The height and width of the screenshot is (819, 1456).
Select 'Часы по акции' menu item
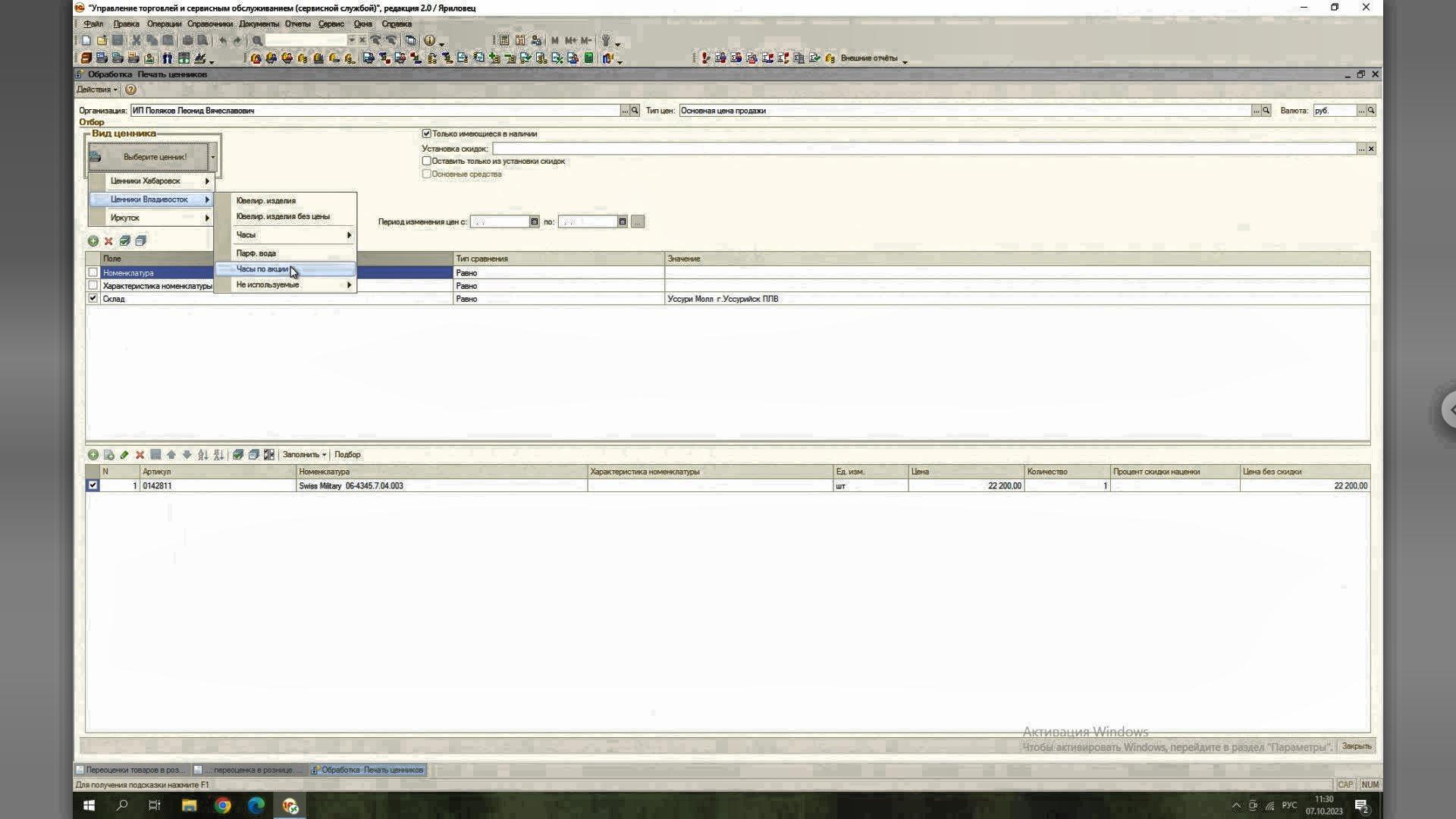(x=286, y=269)
